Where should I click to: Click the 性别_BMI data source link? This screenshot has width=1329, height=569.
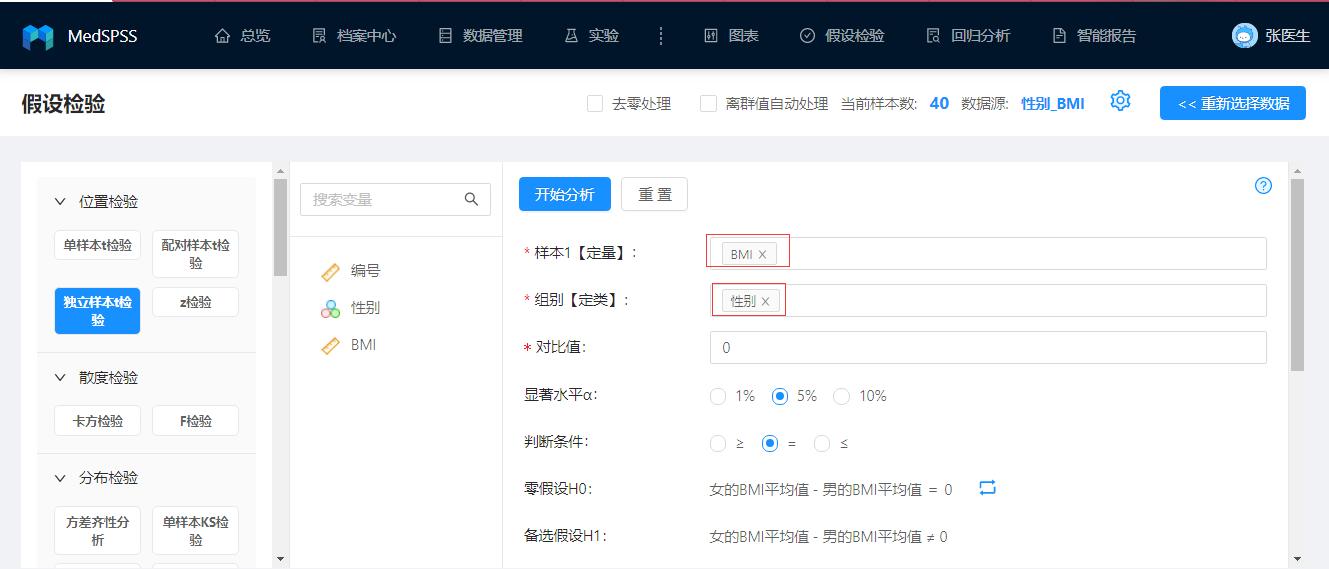tap(1052, 103)
